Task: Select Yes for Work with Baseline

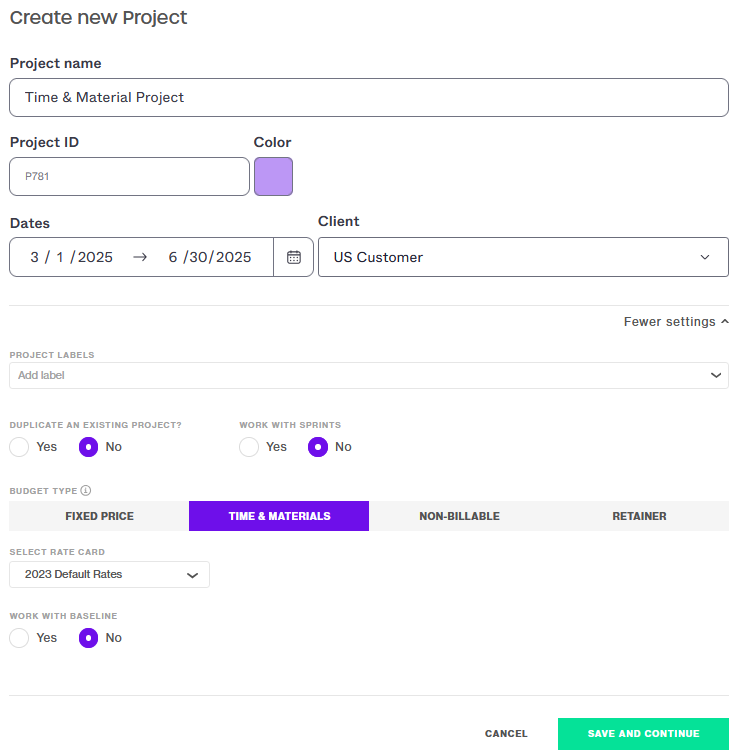Action: click(19, 638)
